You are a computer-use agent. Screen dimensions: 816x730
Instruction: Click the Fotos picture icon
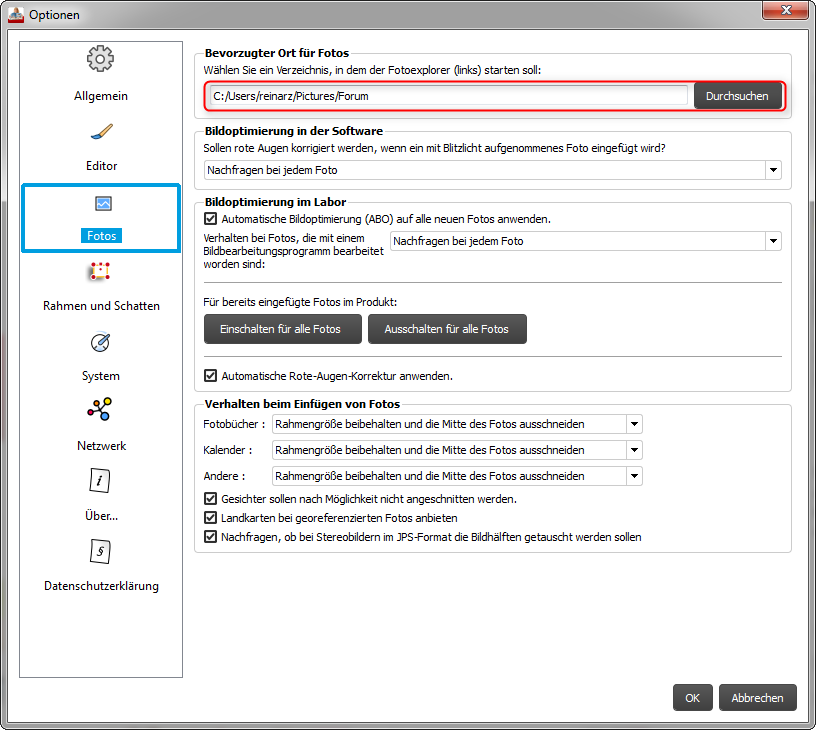(x=101, y=204)
